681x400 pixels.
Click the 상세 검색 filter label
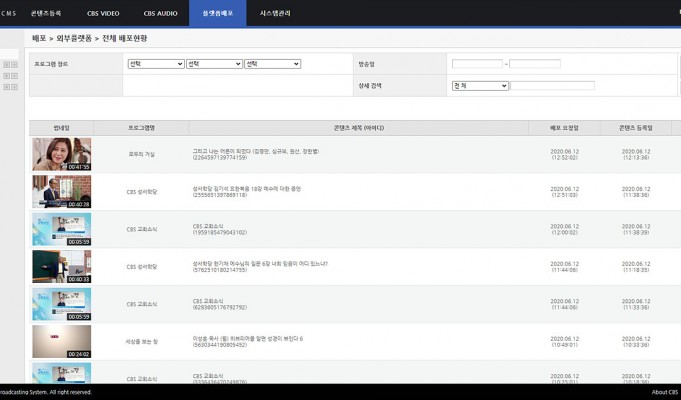point(370,86)
